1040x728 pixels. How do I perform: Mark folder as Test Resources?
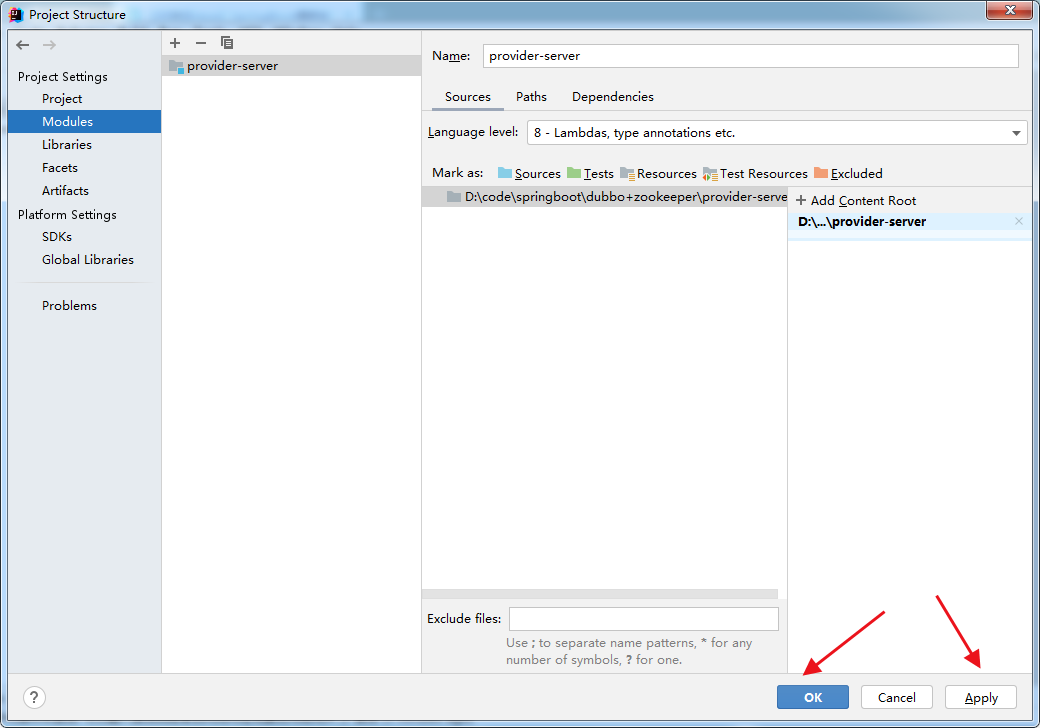coord(755,174)
